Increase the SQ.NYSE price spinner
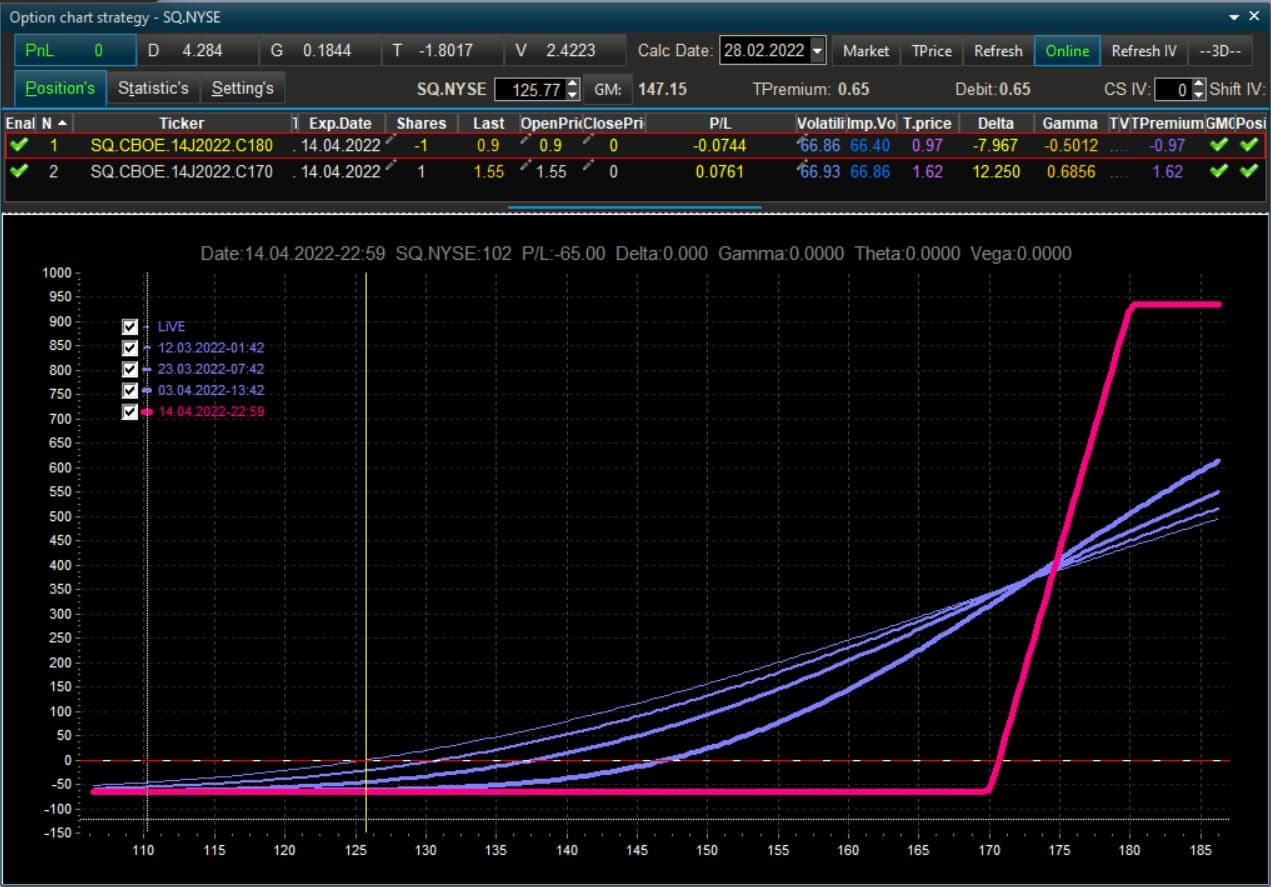The height and width of the screenshot is (887, 1271). (x=572, y=84)
